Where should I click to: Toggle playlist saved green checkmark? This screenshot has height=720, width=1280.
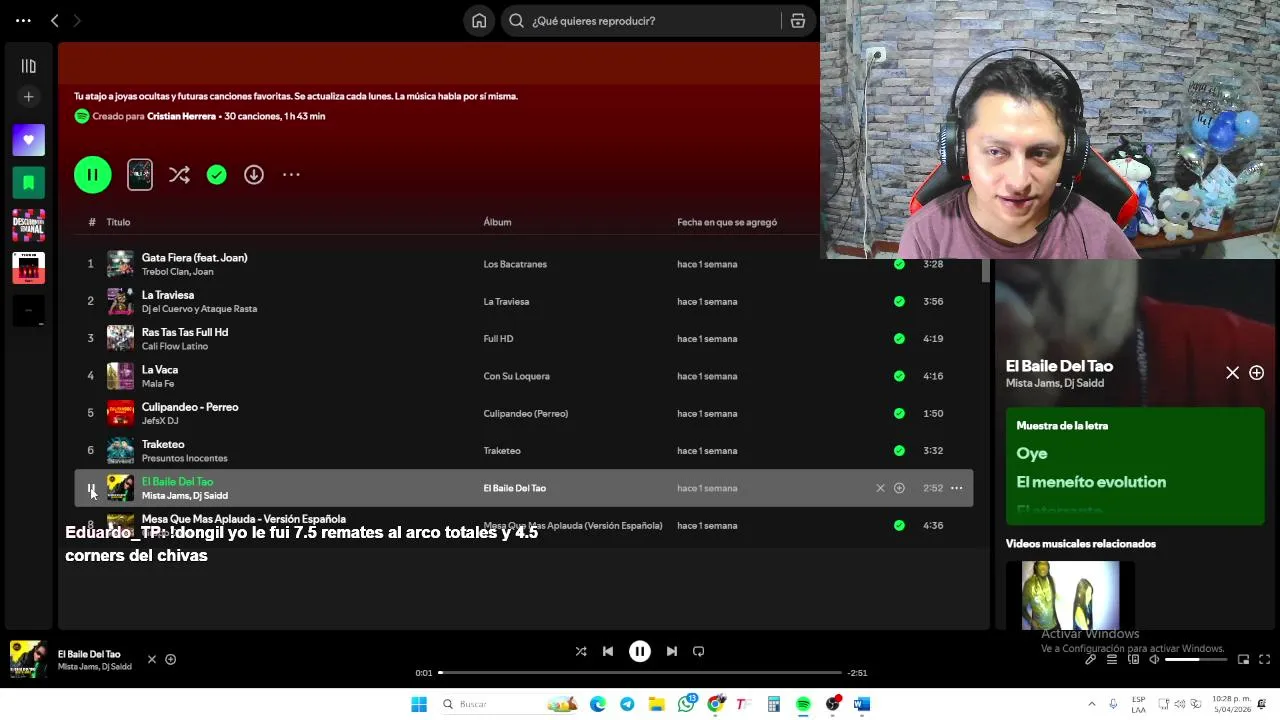point(216,175)
